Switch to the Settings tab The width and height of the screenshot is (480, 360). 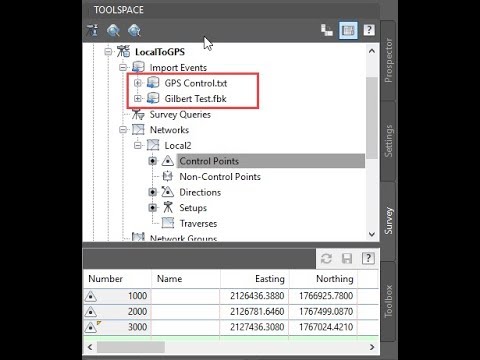(388, 141)
